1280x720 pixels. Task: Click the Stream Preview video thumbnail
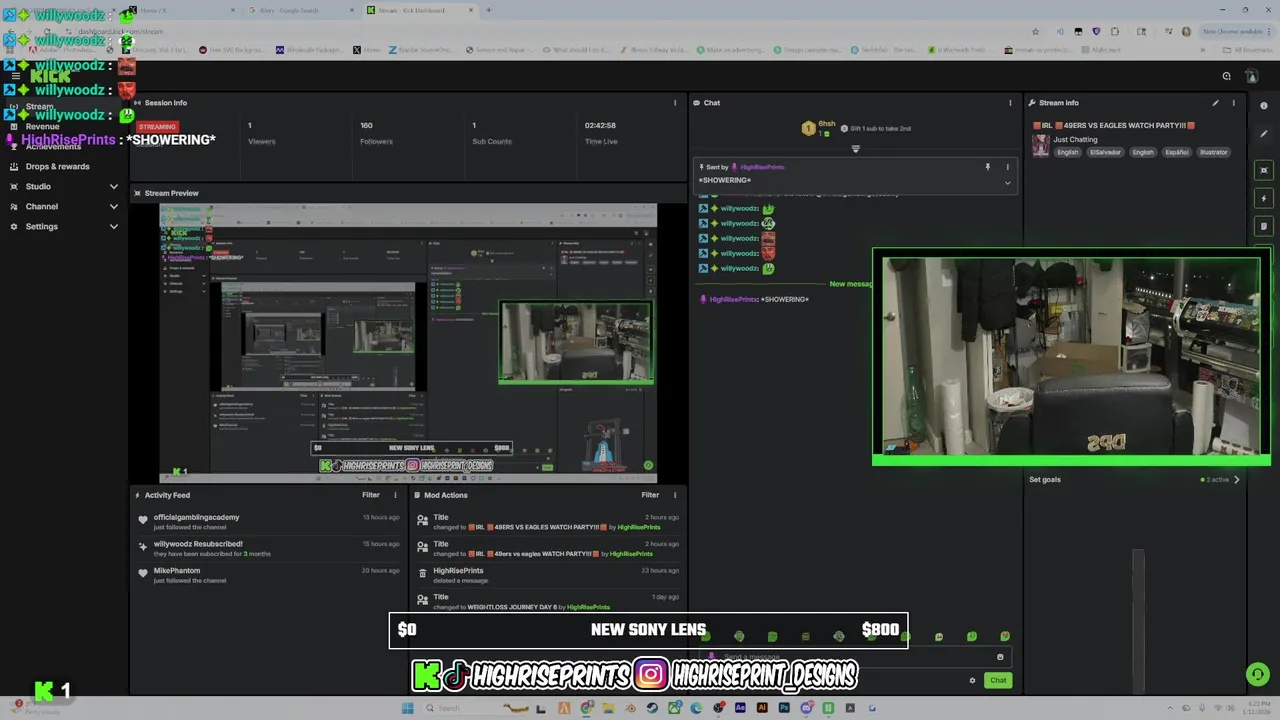point(408,343)
